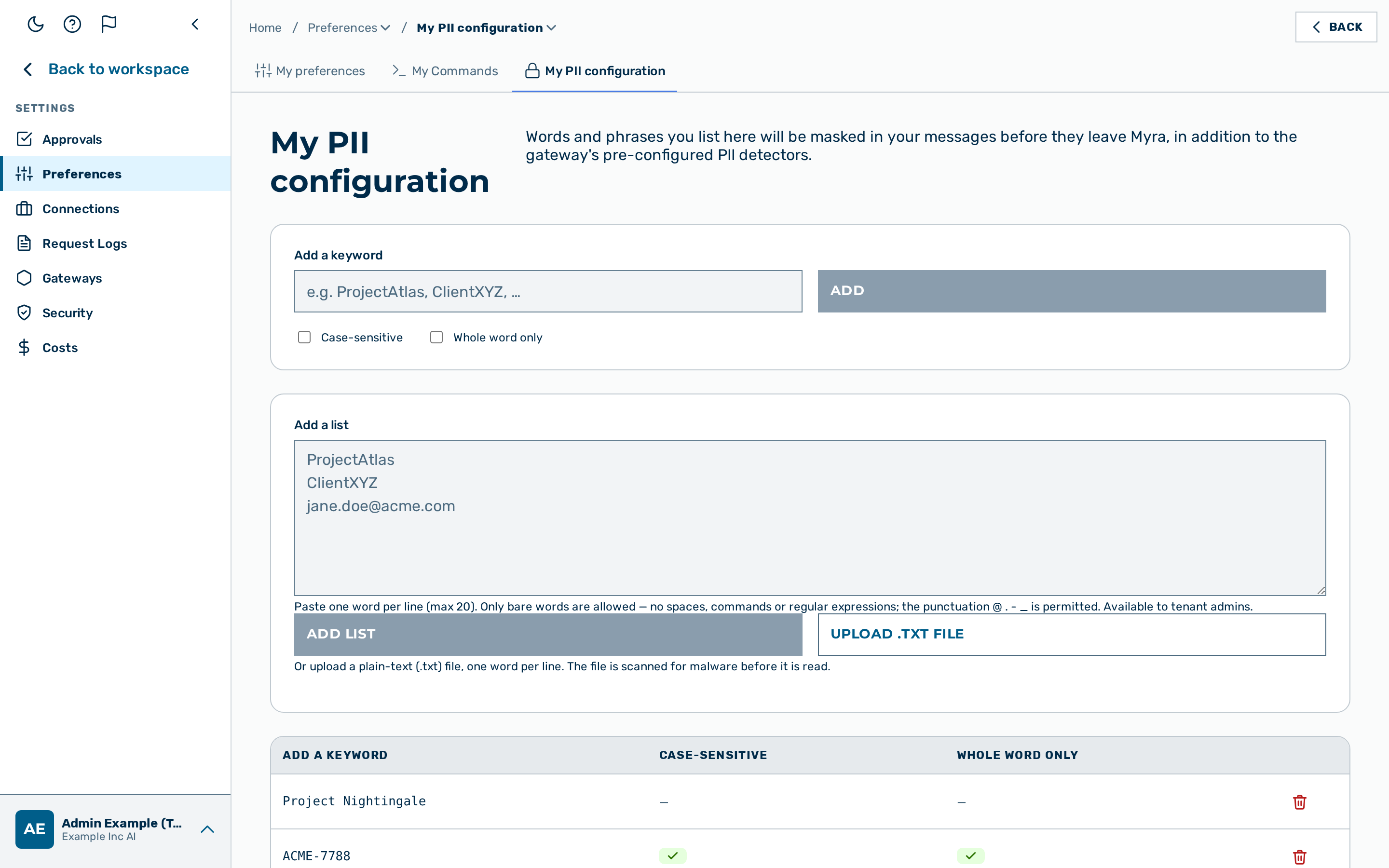The height and width of the screenshot is (868, 1389).
Task: Click the flag feedback icon
Action: (109, 24)
